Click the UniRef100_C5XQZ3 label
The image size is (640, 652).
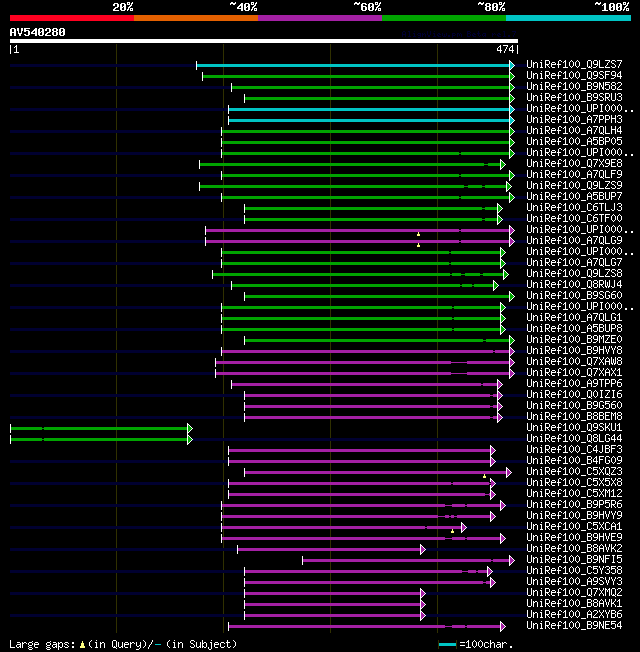[x=574, y=472]
